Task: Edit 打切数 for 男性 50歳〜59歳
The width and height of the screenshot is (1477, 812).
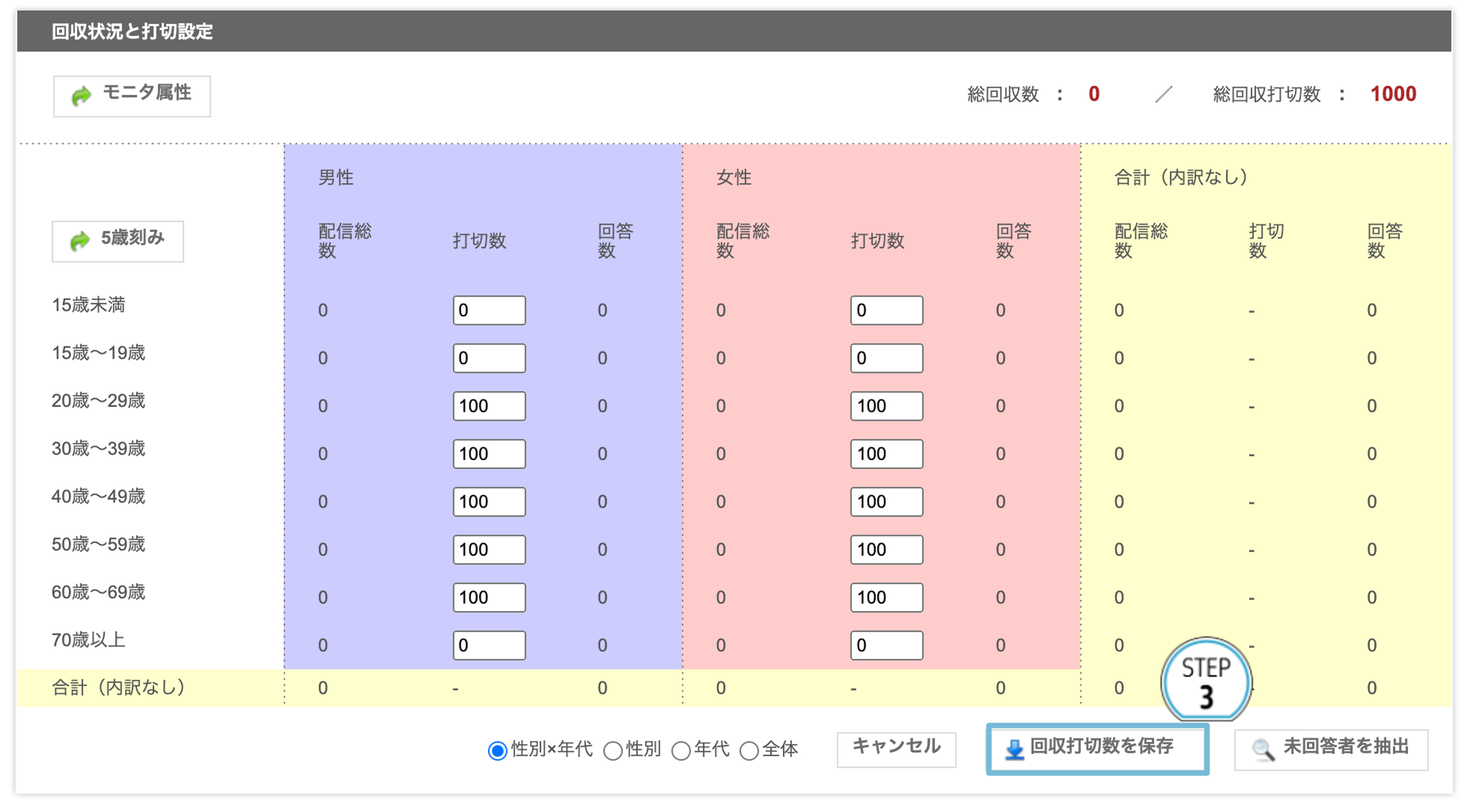Action: [x=489, y=549]
